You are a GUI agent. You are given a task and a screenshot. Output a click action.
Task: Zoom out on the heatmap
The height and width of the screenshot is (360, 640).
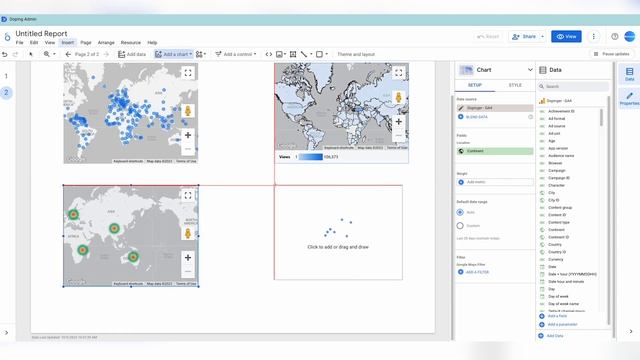coord(188,271)
